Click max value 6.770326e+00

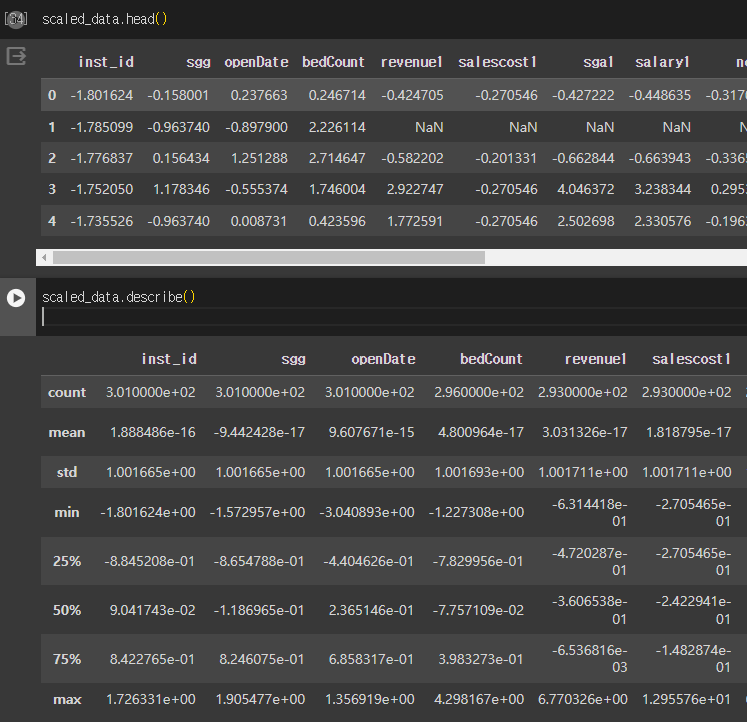pyautogui.click(x=583, y=700)
